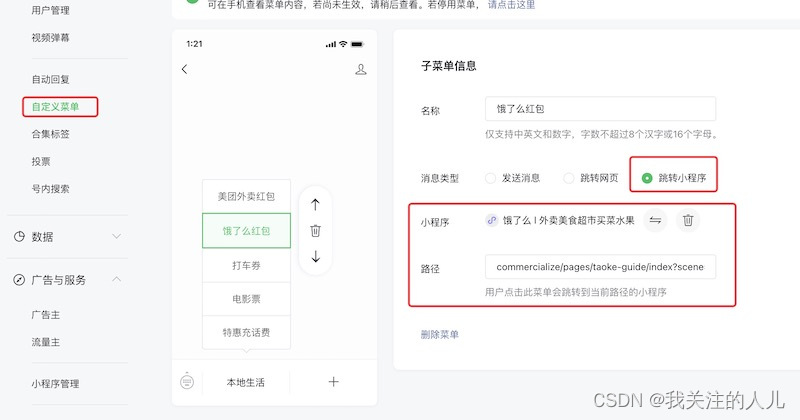The image size is (800, 420).
Task: Click the 饿了么丨外卖美食超市买菜水果 mini program name
Action: (x=569, y=220)
